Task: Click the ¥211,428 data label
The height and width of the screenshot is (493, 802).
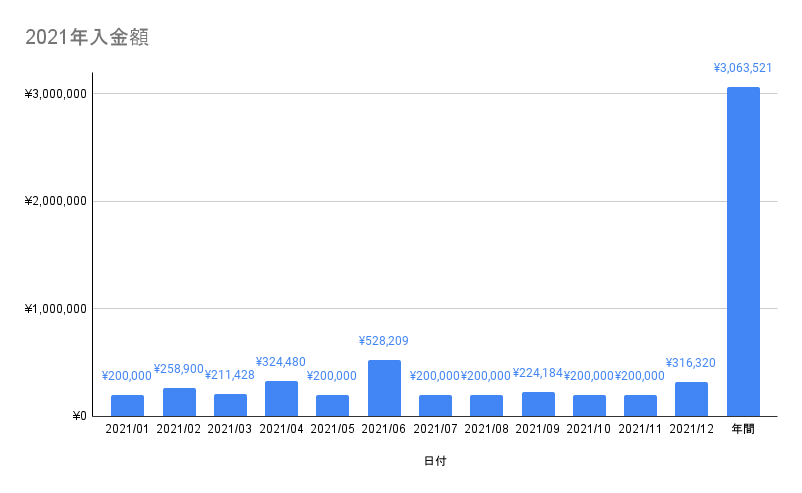Action: tap(230, 375)
